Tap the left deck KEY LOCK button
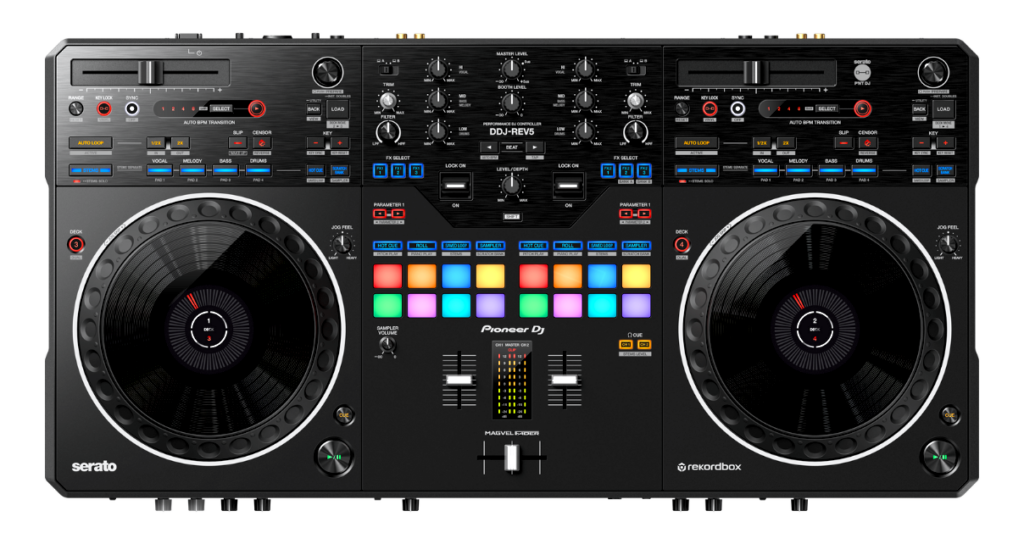 pos(104,109)
